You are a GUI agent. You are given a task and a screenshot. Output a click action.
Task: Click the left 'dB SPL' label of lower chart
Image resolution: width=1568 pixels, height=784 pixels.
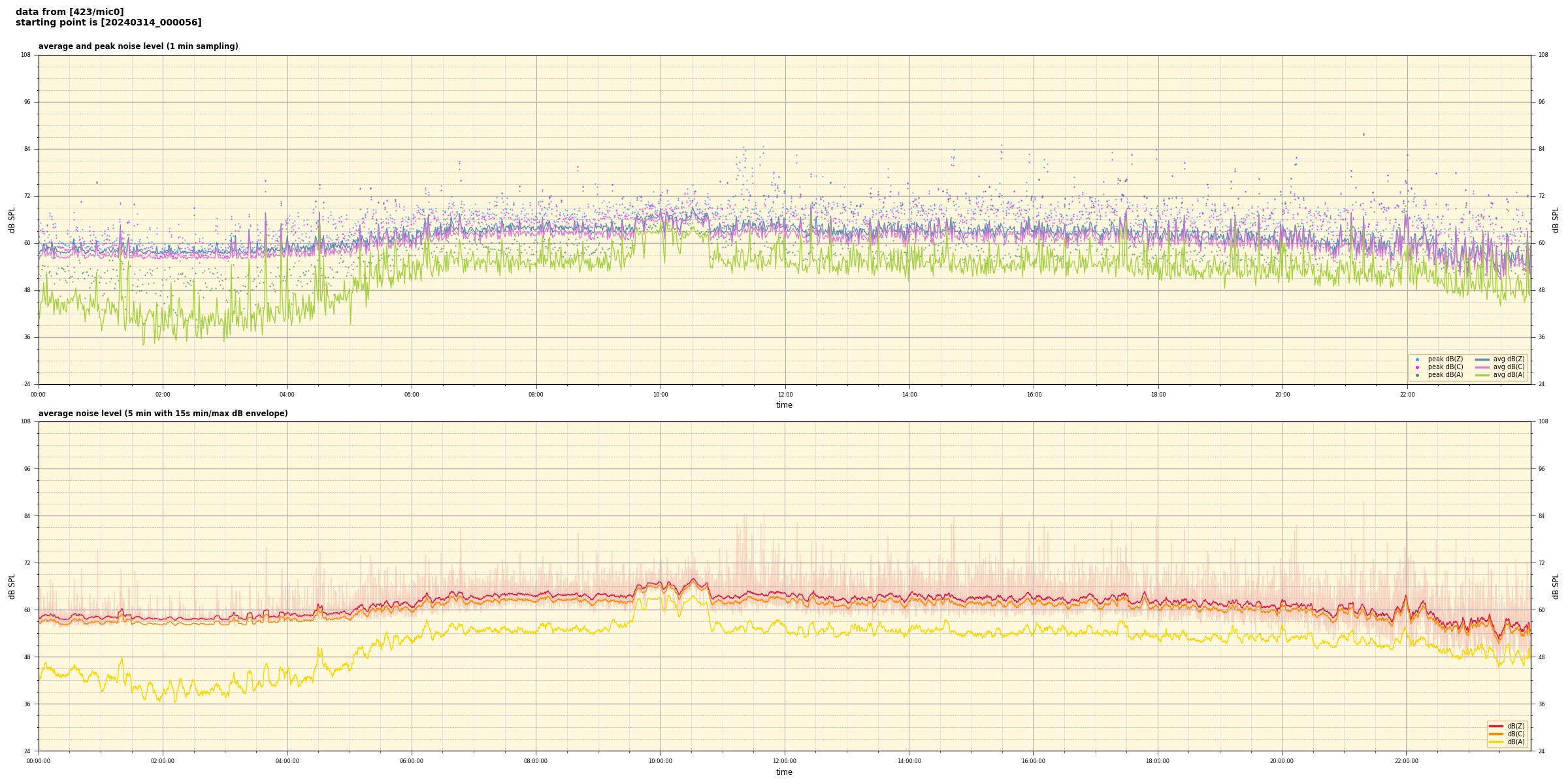(12, 586)
